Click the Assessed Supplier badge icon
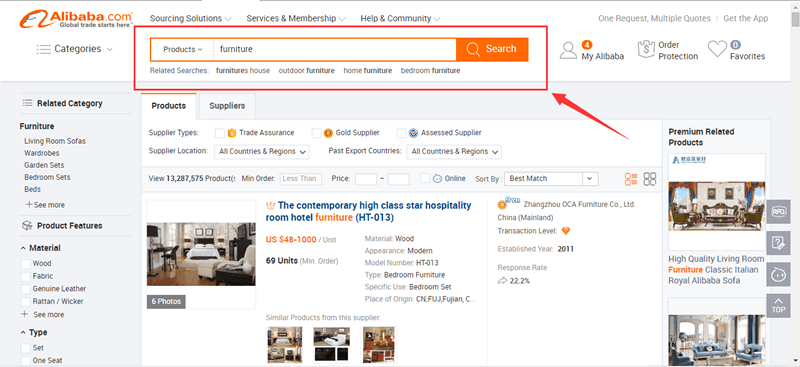The image size is (800, 367). point(413,133)
